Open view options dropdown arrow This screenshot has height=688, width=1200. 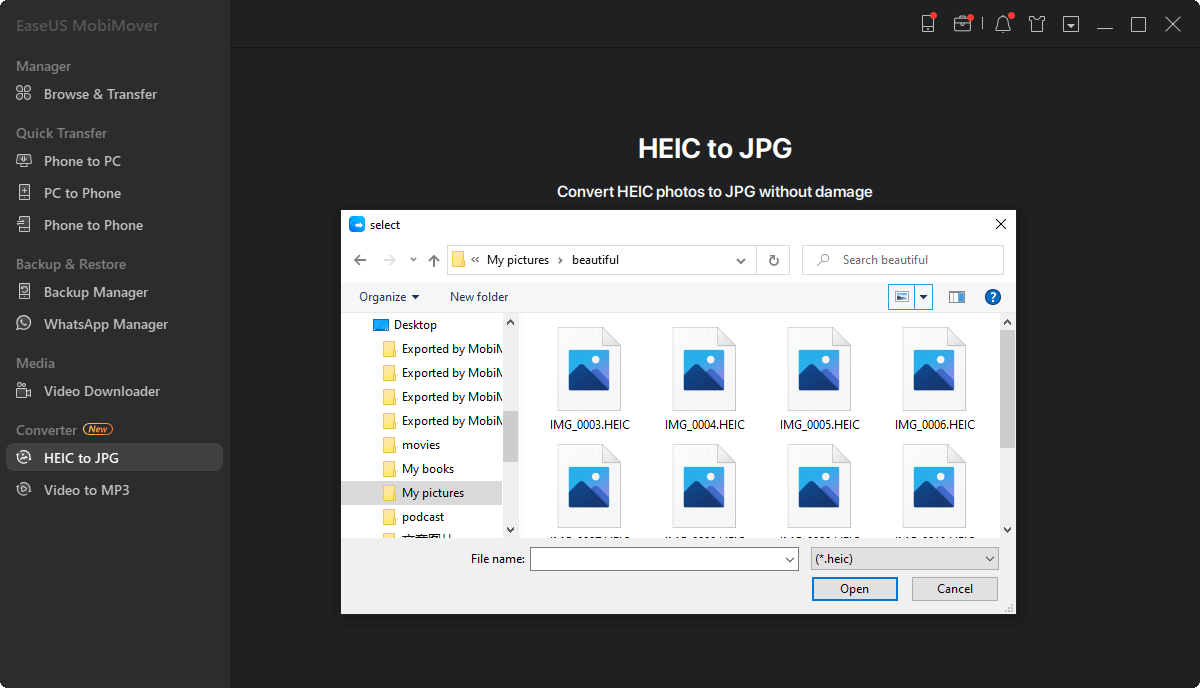pyautogui.click(x=924, y=297)
